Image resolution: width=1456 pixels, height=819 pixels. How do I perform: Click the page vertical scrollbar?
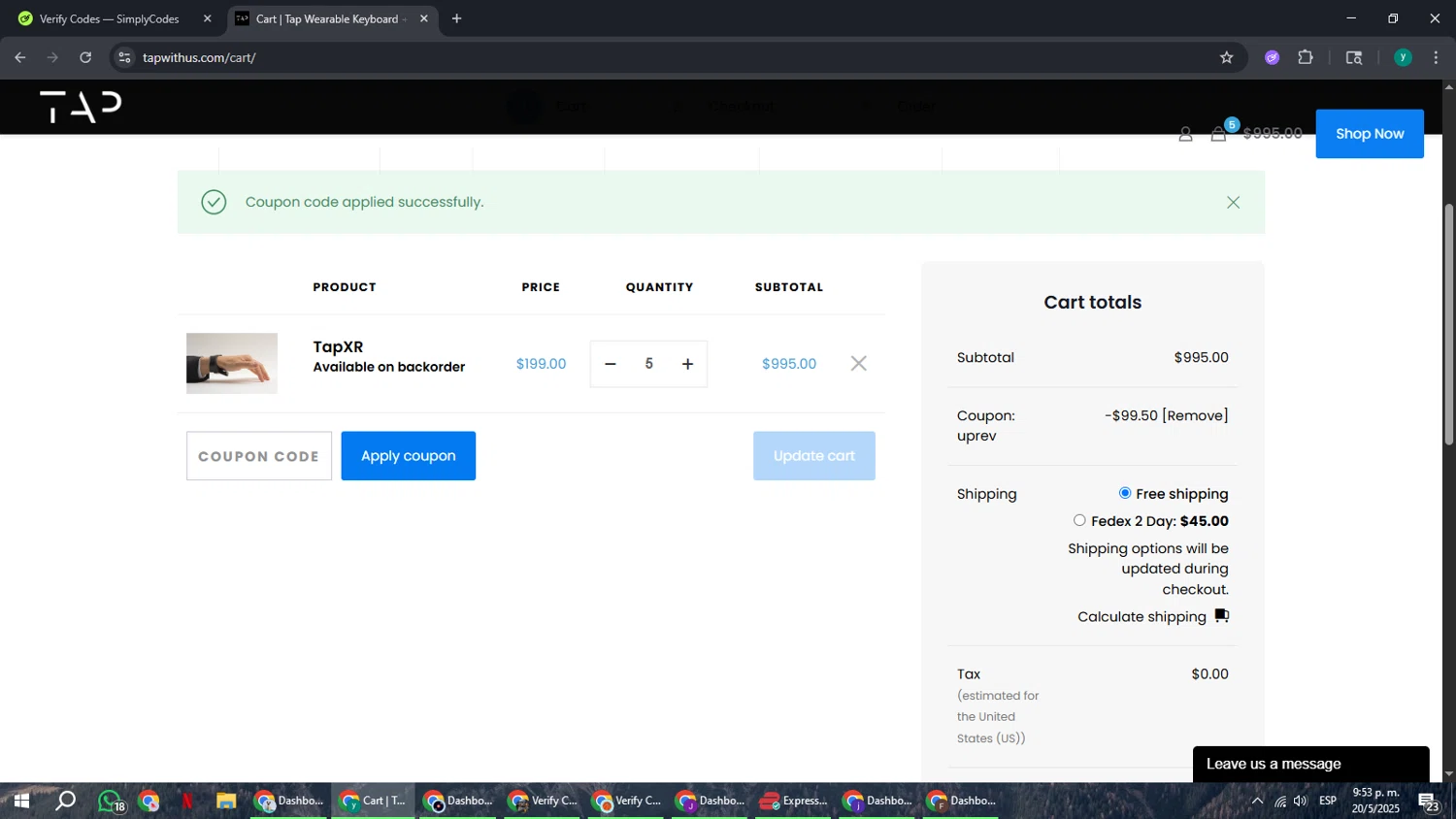[x=1448, y=324]
